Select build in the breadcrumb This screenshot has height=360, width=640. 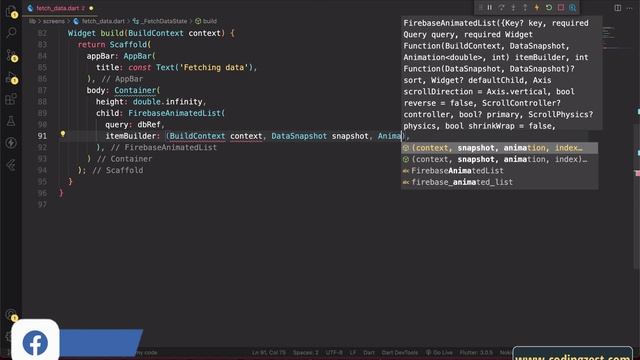pyautogui.click(x=210, y=21)
